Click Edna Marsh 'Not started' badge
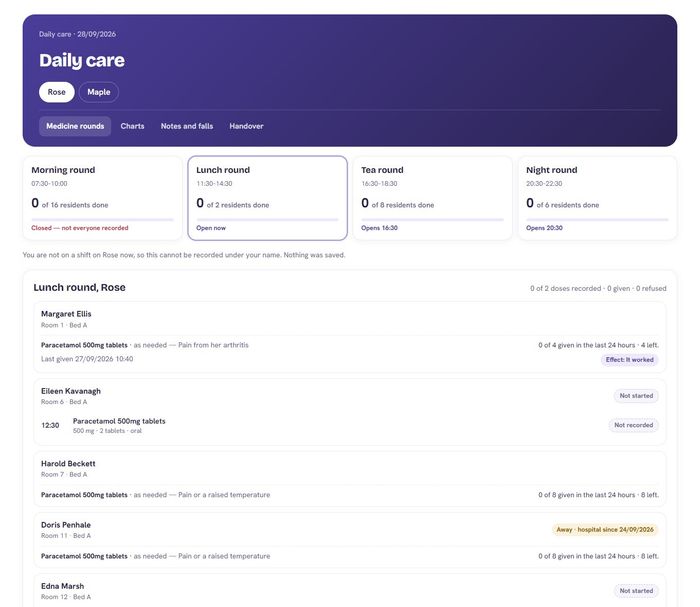 (x=636, y=591)
